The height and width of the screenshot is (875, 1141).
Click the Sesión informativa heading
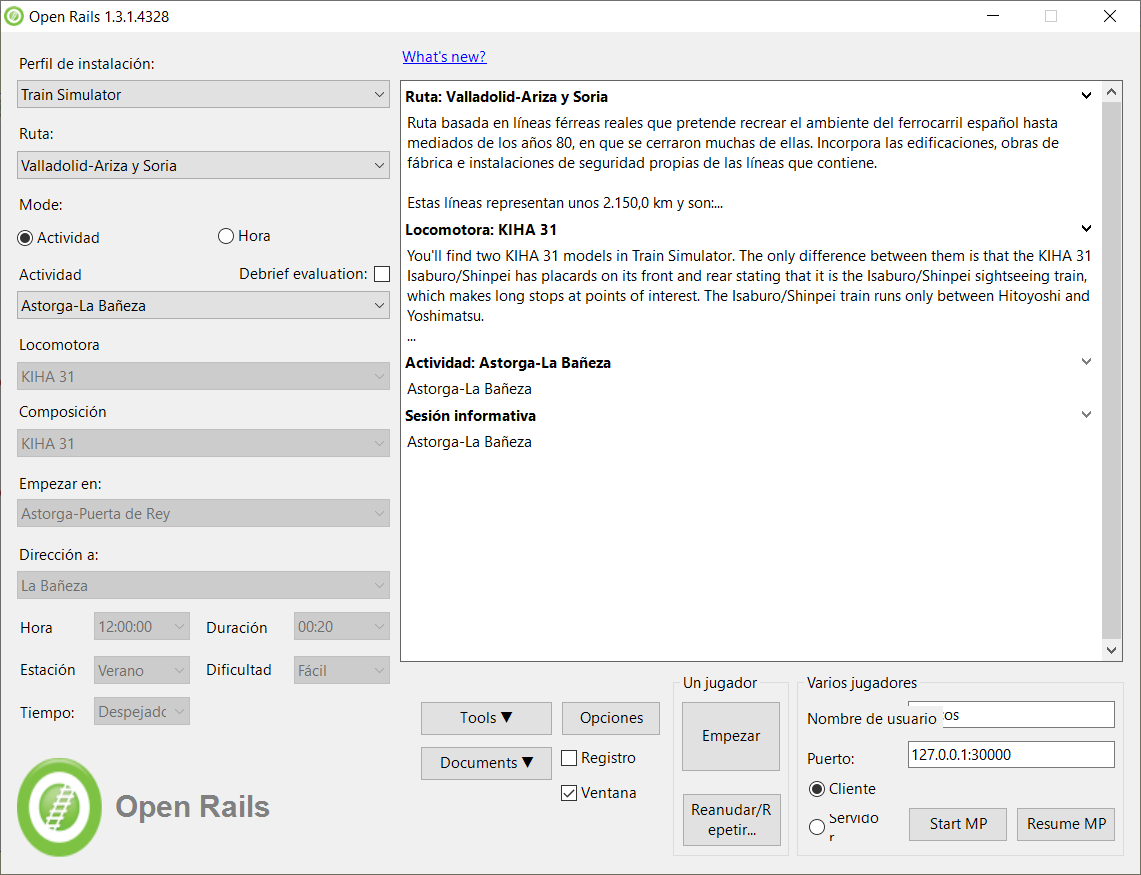[471, 416]
